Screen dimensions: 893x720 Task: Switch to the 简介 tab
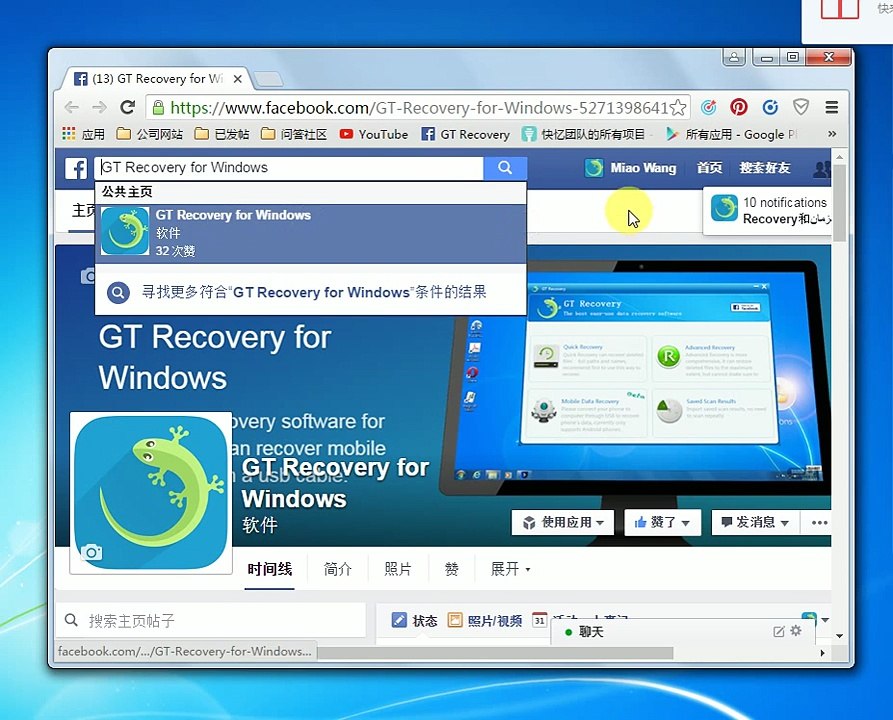click(x=338, y=569)
